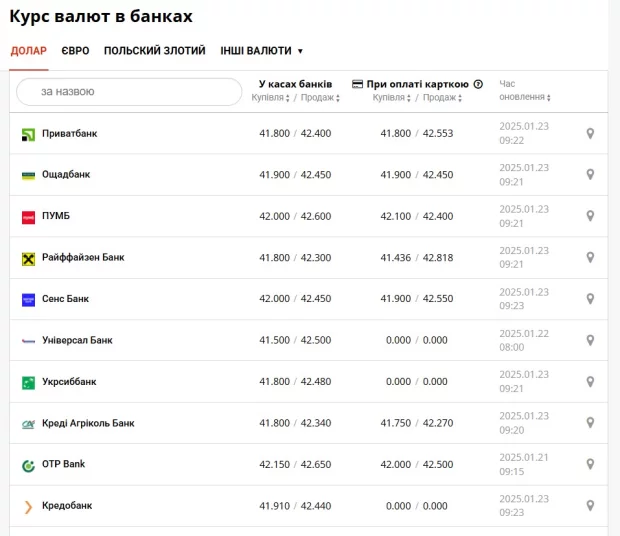The width and height of the screenshot is (620, 536).
Task: Click the ПУМБ bank logo icon
Action: point(28,217)
